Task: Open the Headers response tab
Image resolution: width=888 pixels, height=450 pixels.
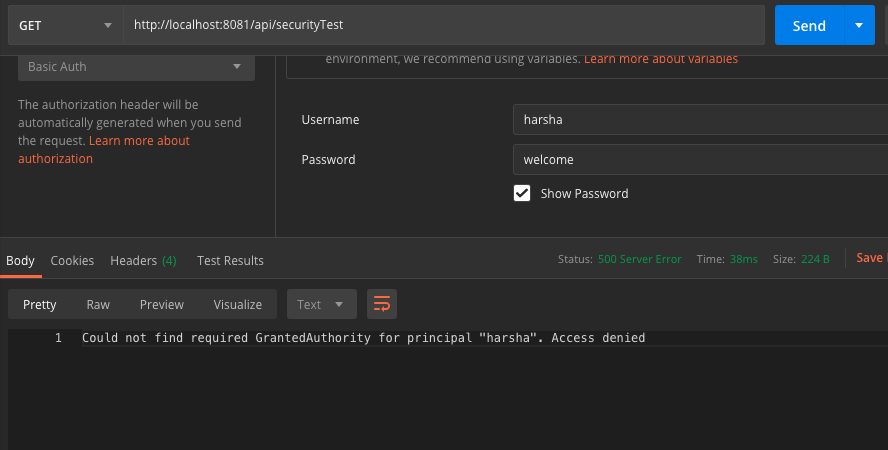Action: [x=143, y=260]
